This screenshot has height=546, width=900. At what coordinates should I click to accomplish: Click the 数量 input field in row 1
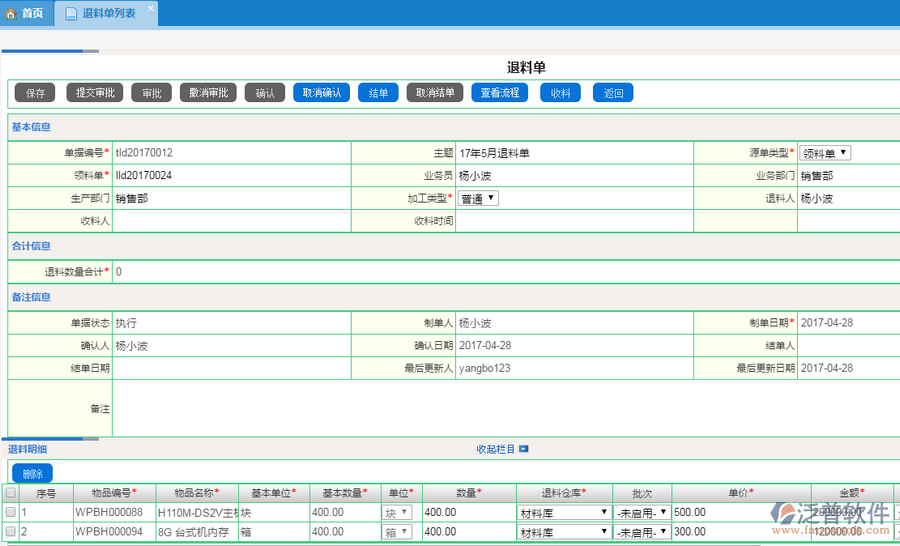click(x=468, y=512)
